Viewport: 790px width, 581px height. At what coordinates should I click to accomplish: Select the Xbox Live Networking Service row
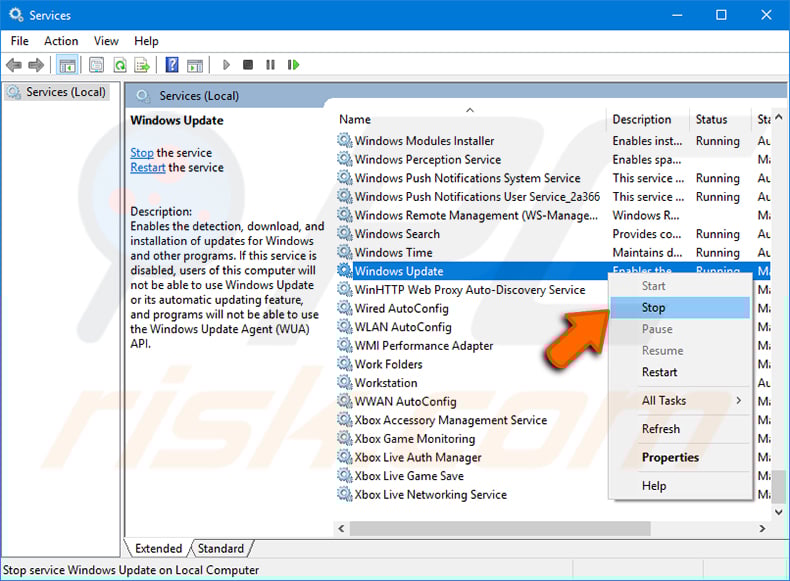471,495
